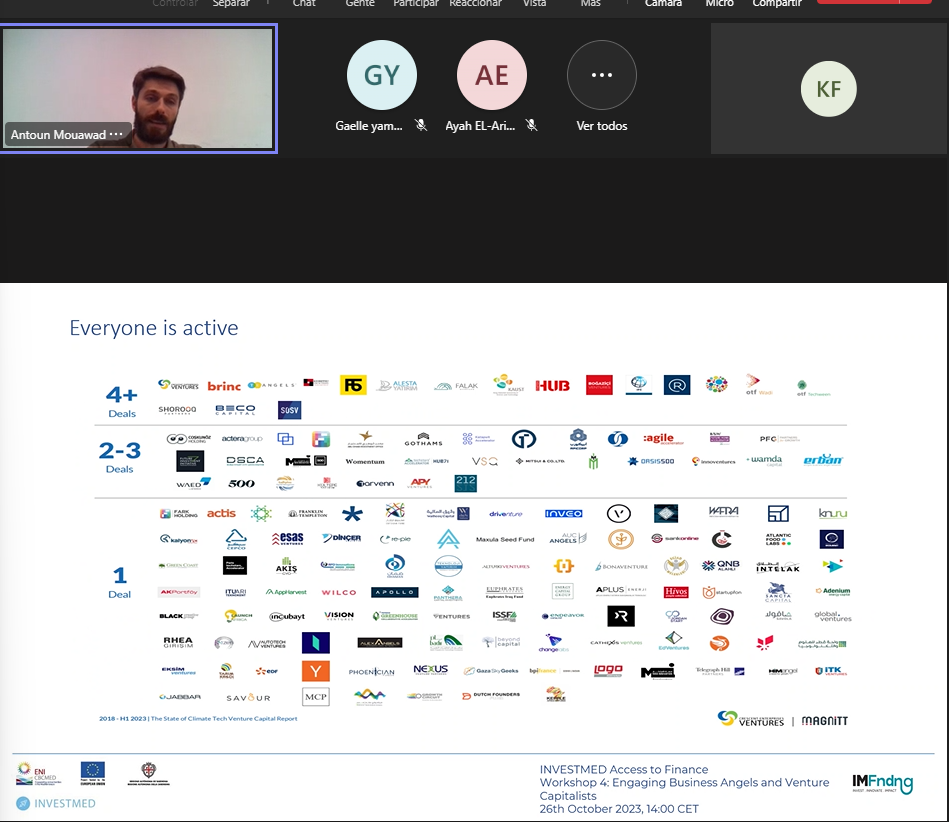Toggle the Micro mute control
Image resolution: width=949 pixels, height=822 pixels.
tap(719, 4)
